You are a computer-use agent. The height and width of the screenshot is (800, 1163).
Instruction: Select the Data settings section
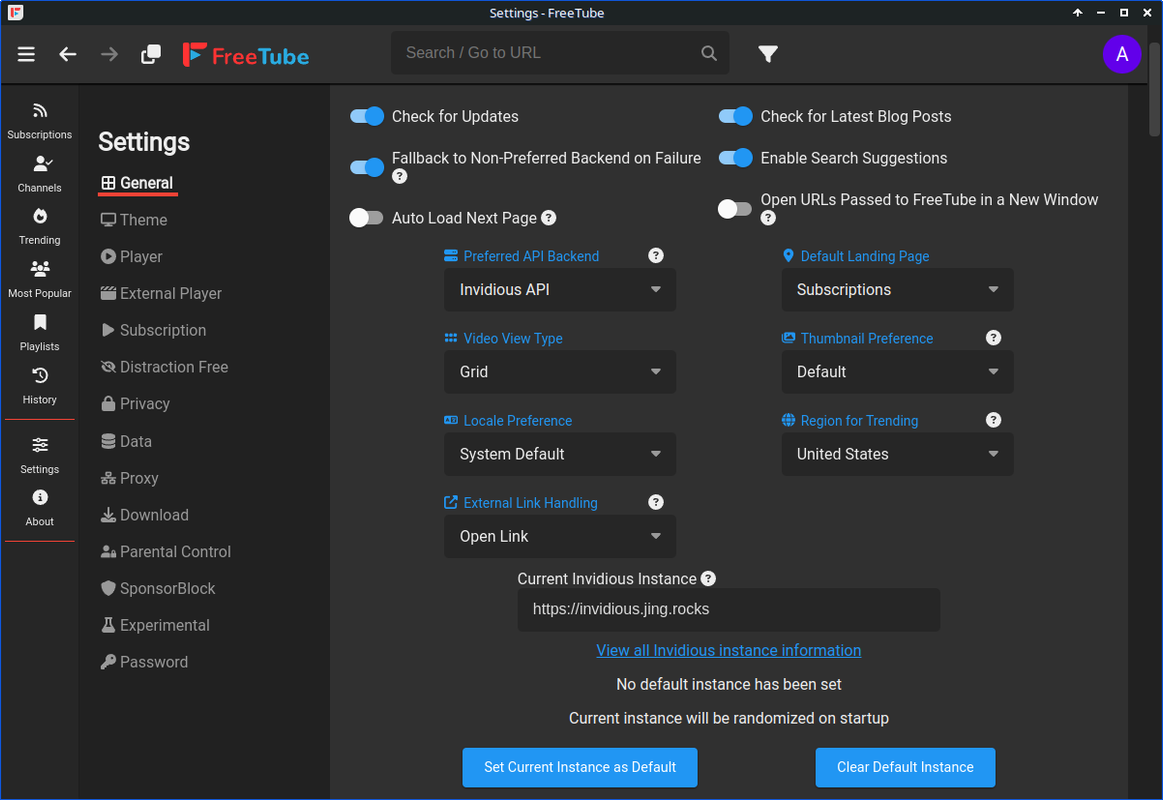[x=126, y=441]
